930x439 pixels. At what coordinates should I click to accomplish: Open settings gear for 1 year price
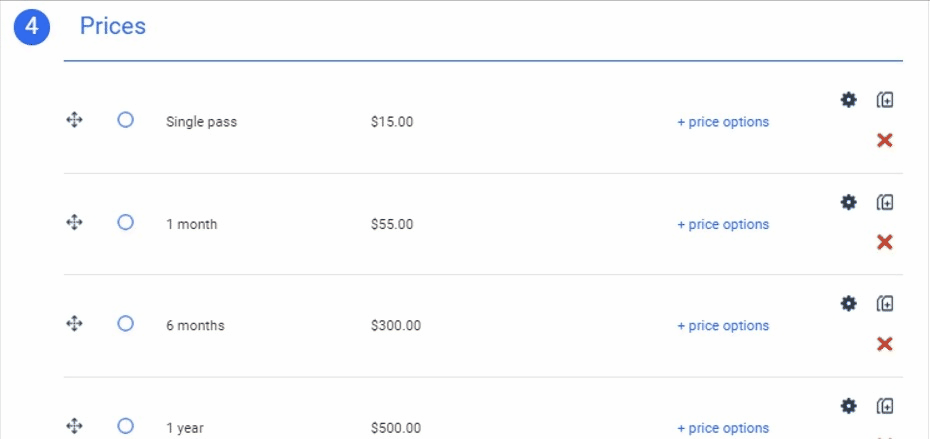[849, 405]
